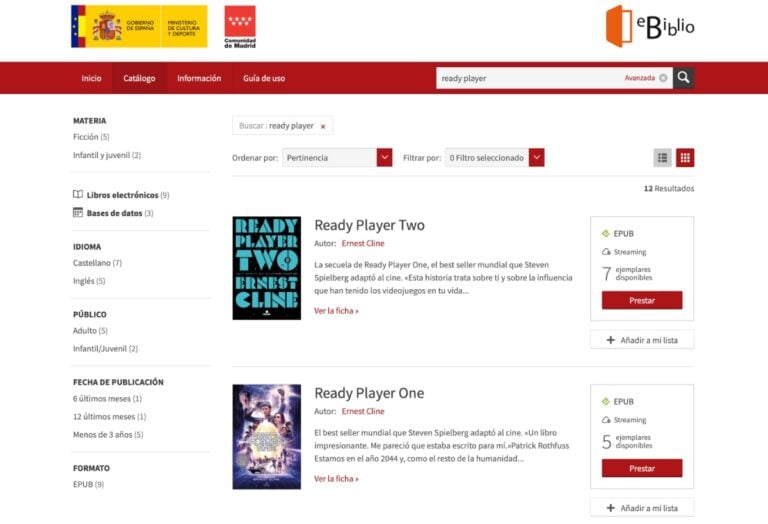Filter by Bases de datos (3)

[120, 213]
